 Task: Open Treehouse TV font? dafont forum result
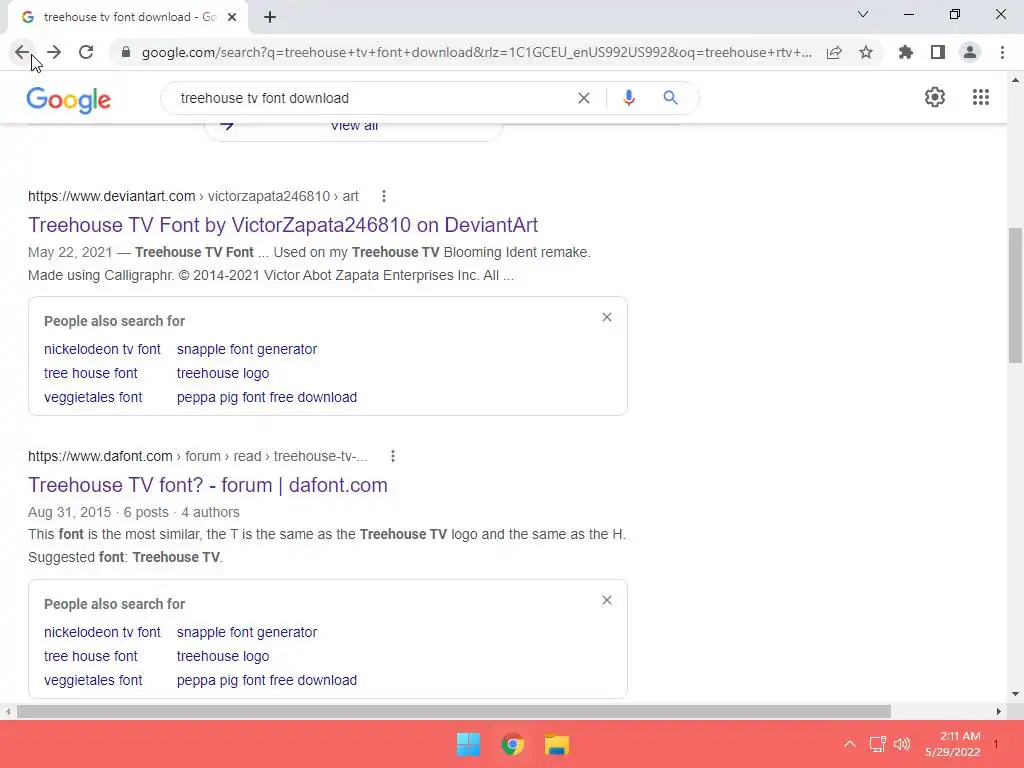coord(208,485)
